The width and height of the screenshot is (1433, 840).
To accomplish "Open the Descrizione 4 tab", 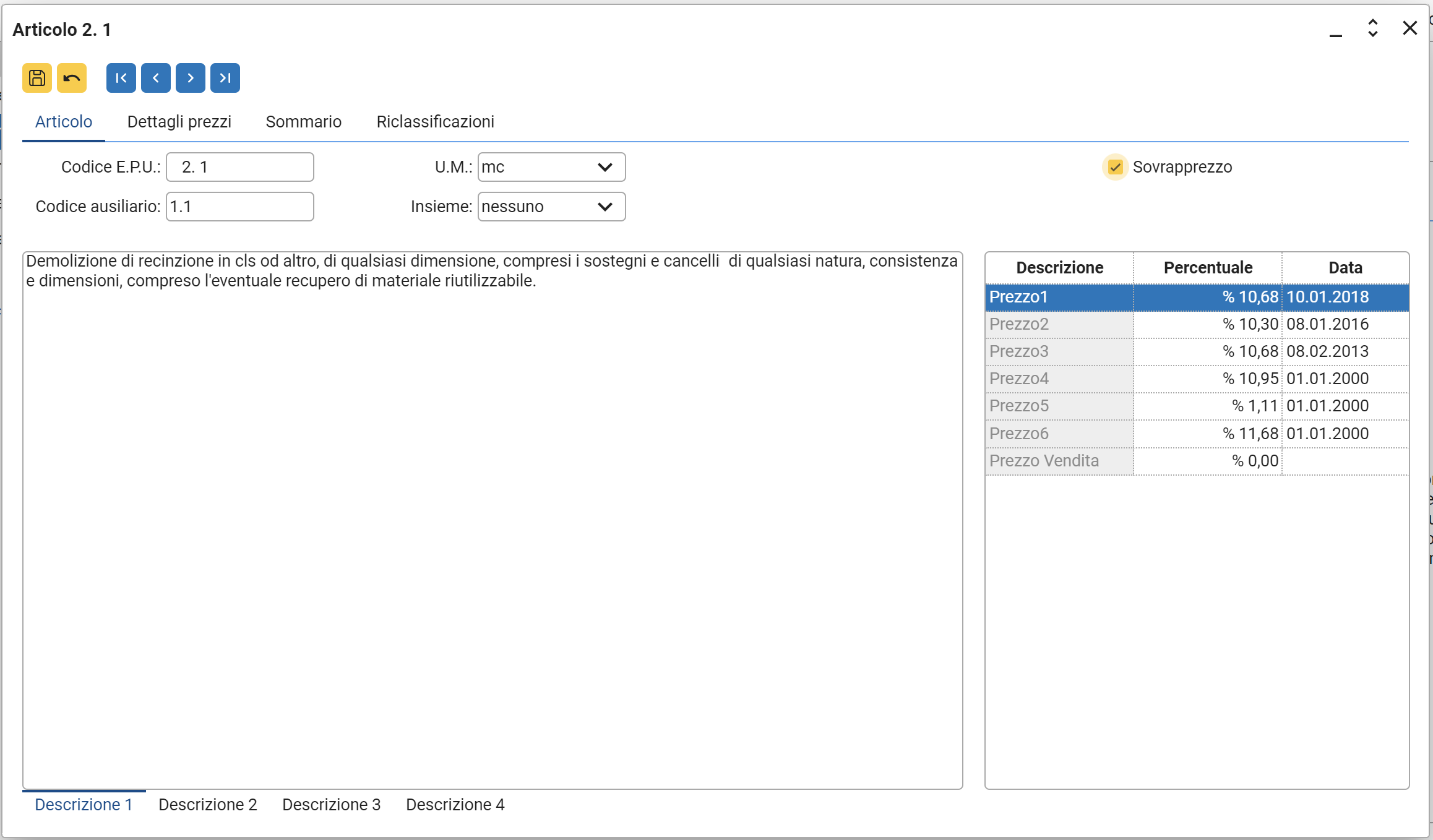I will 455,805.
